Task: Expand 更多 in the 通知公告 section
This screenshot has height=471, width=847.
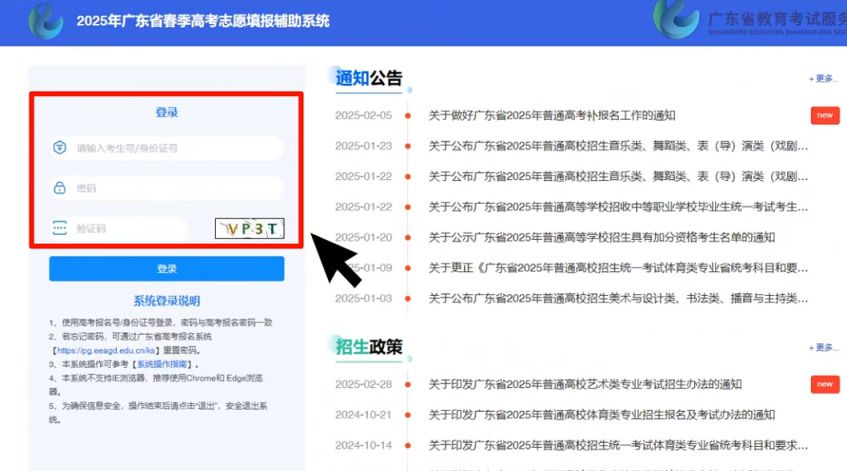Action: click(823, 79)
